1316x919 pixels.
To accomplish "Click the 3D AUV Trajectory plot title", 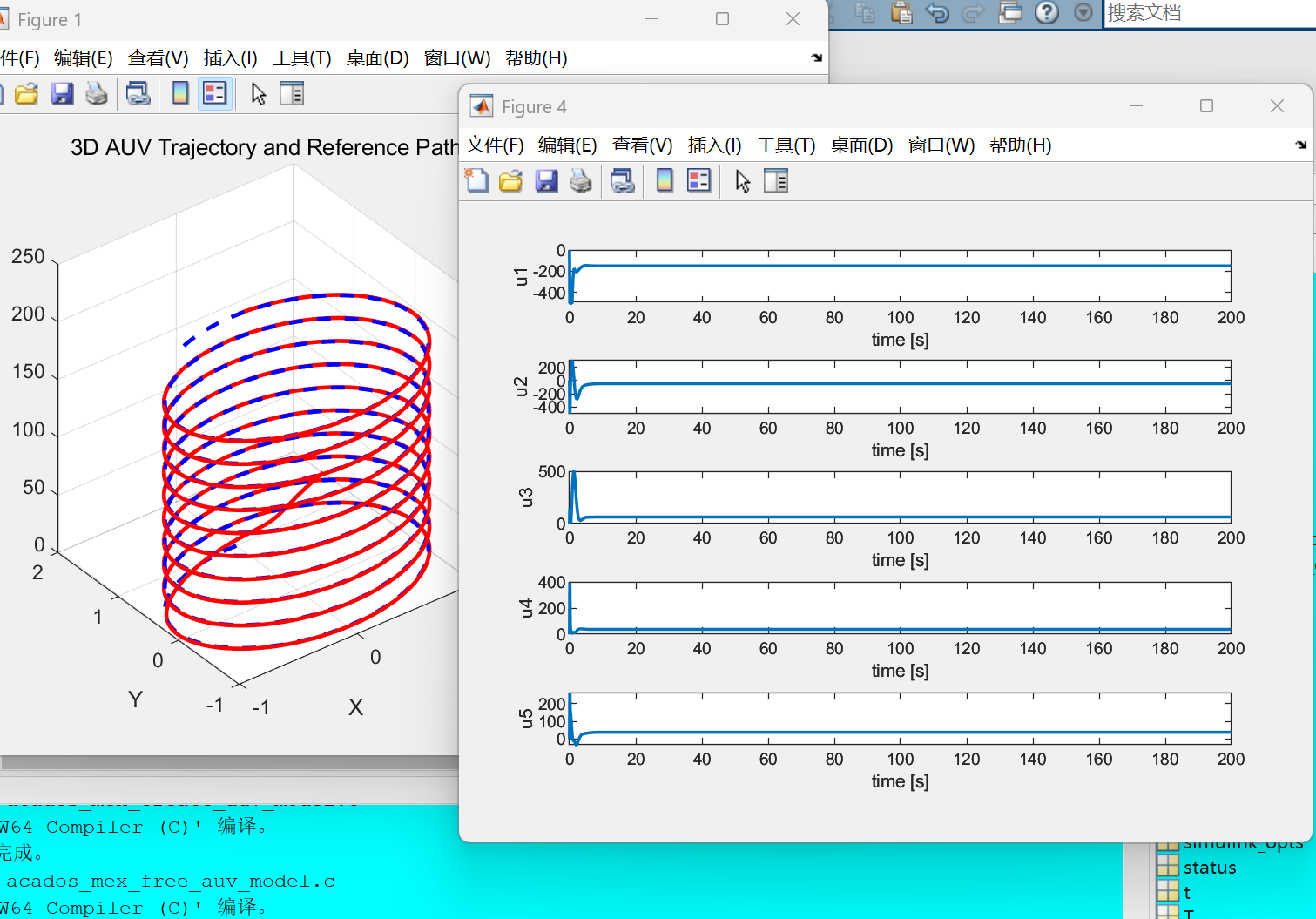I will (265, 147).
